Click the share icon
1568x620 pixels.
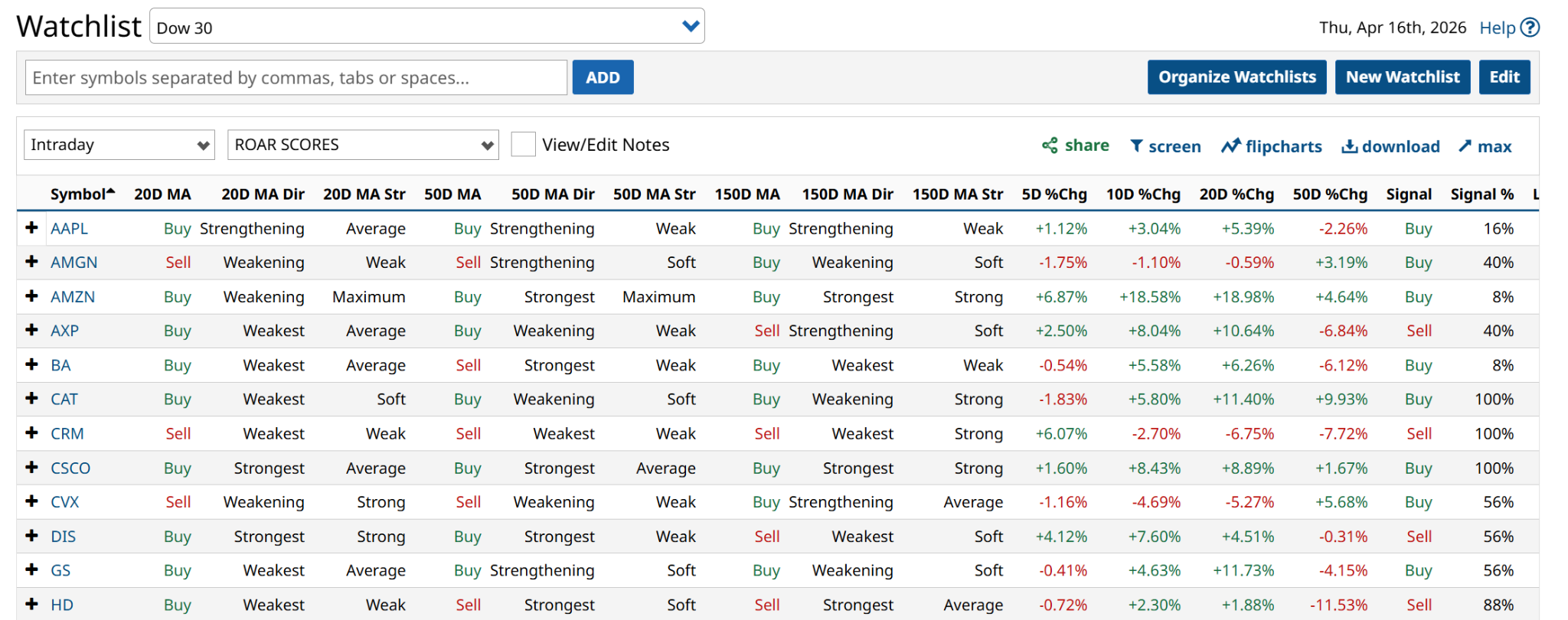coord(1050,145)
